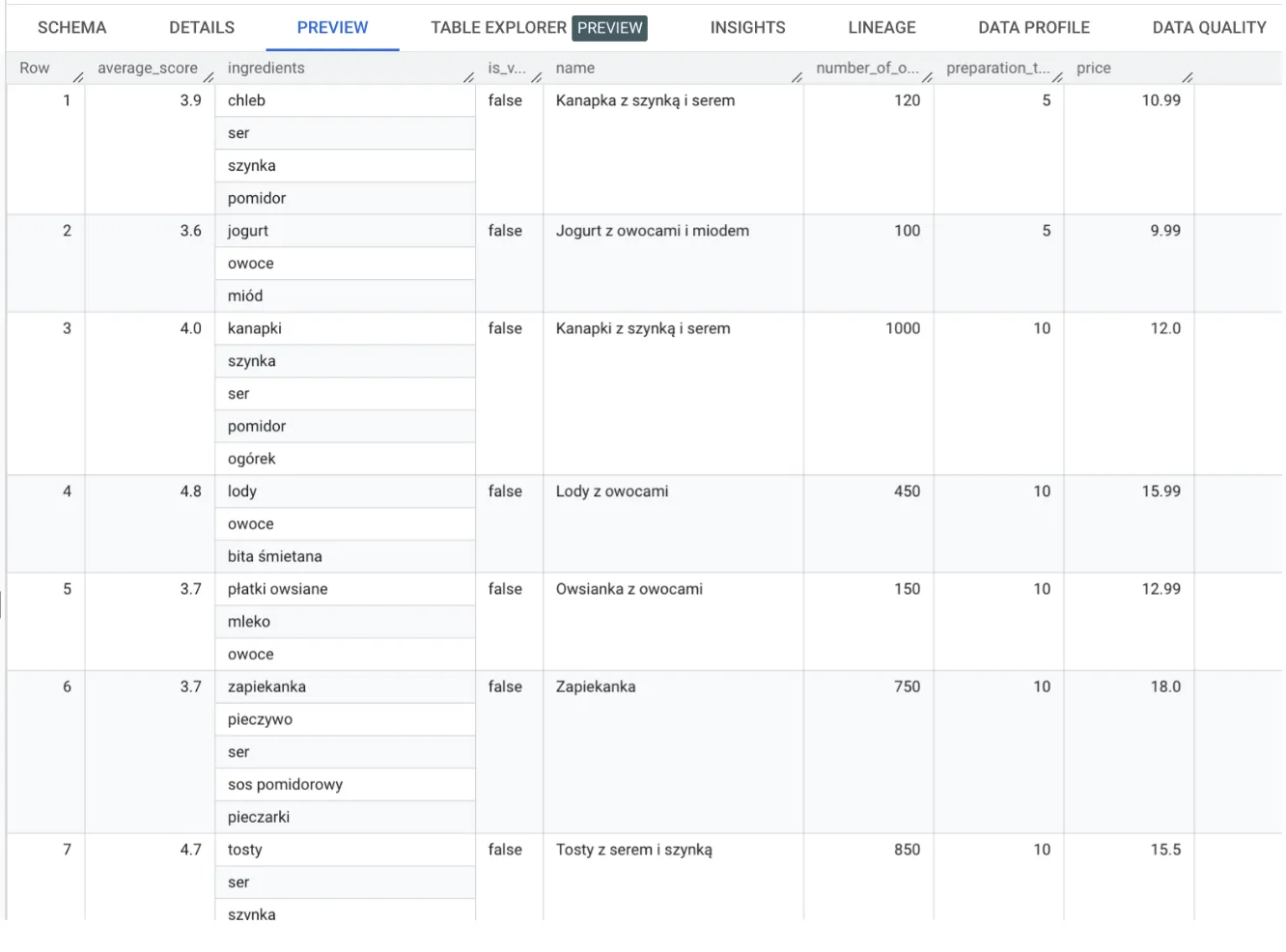This screenshot has width=1286, height=952.
Task: Select the 'sos pomidorowy' ingredient cell
Action: [285, 785]
